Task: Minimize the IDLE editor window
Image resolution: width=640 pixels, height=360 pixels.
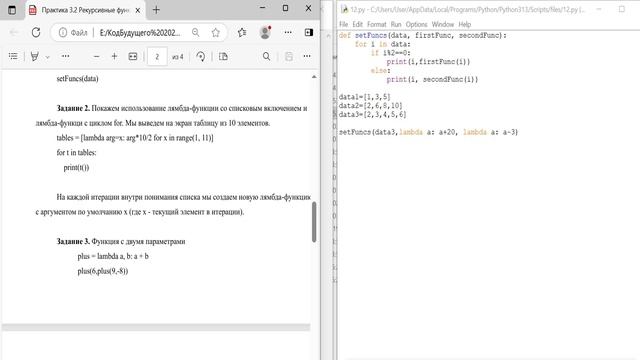Action: click(x=599, y=9)
